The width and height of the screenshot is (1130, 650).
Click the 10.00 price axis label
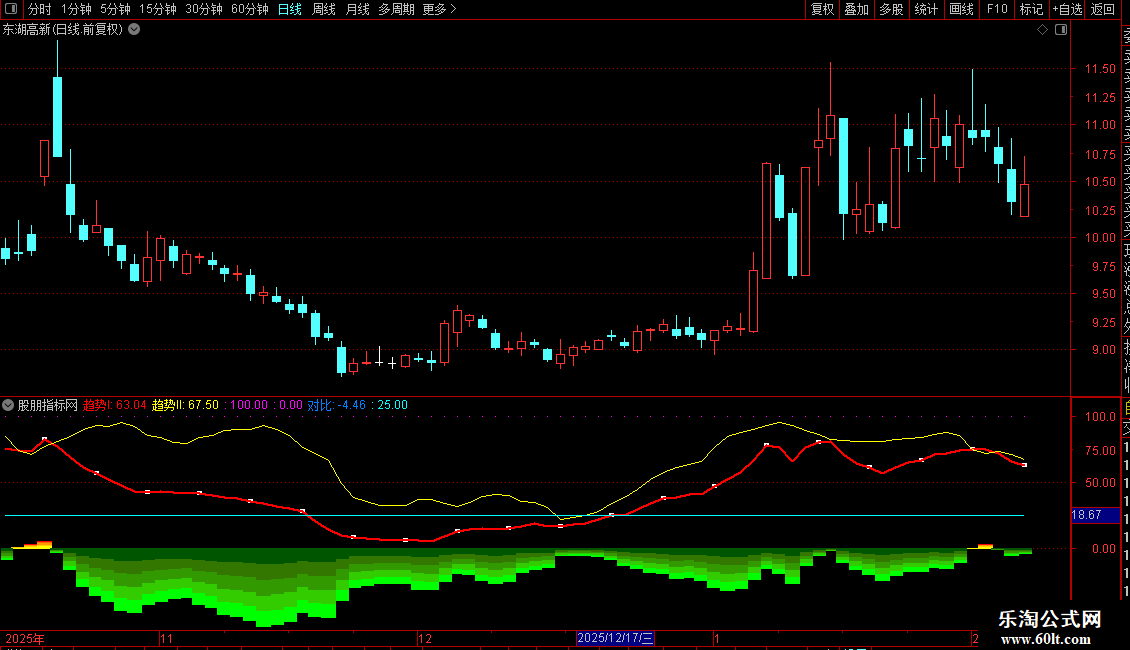(x=1100, y=238)
